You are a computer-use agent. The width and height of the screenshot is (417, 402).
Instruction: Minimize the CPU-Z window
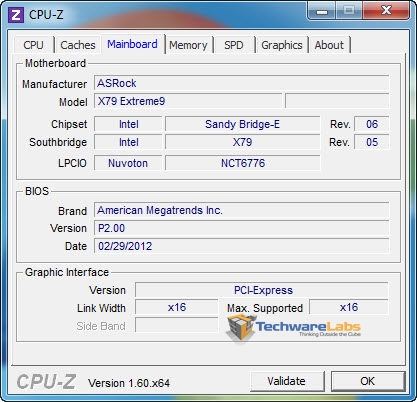click(x=321, y=11)
